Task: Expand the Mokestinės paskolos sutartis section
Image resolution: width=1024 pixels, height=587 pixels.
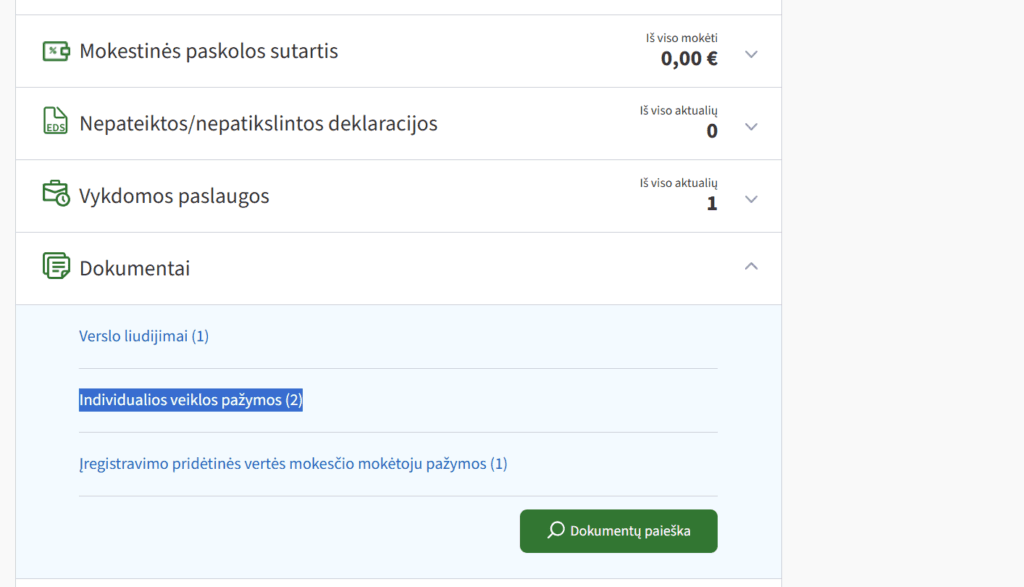Action: pos(751,55)
